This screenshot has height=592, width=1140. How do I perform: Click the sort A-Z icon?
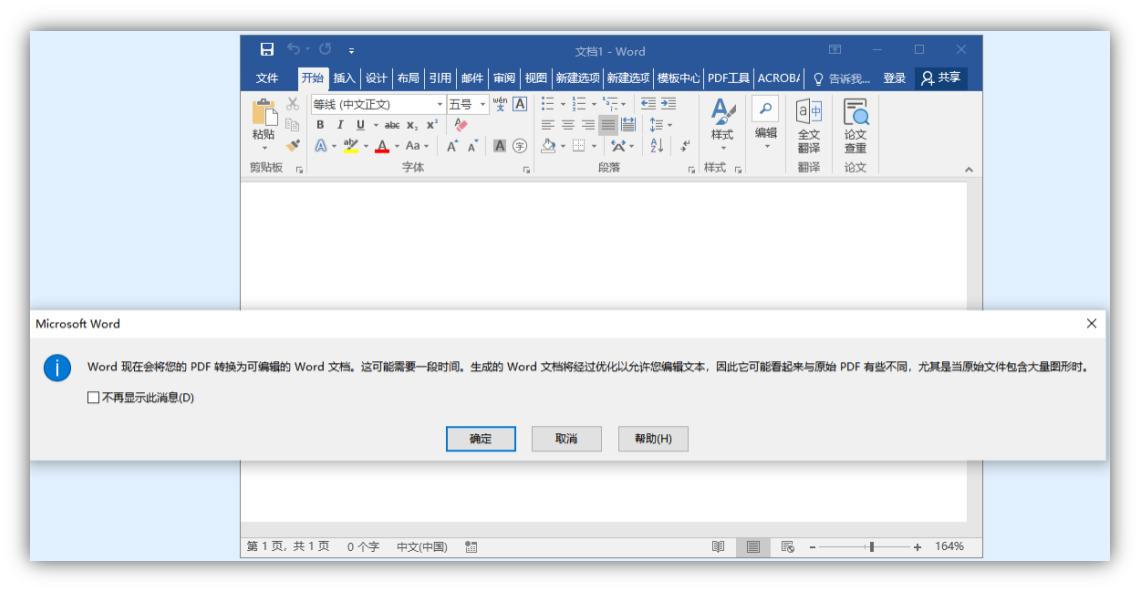click(x=657, y=145)
